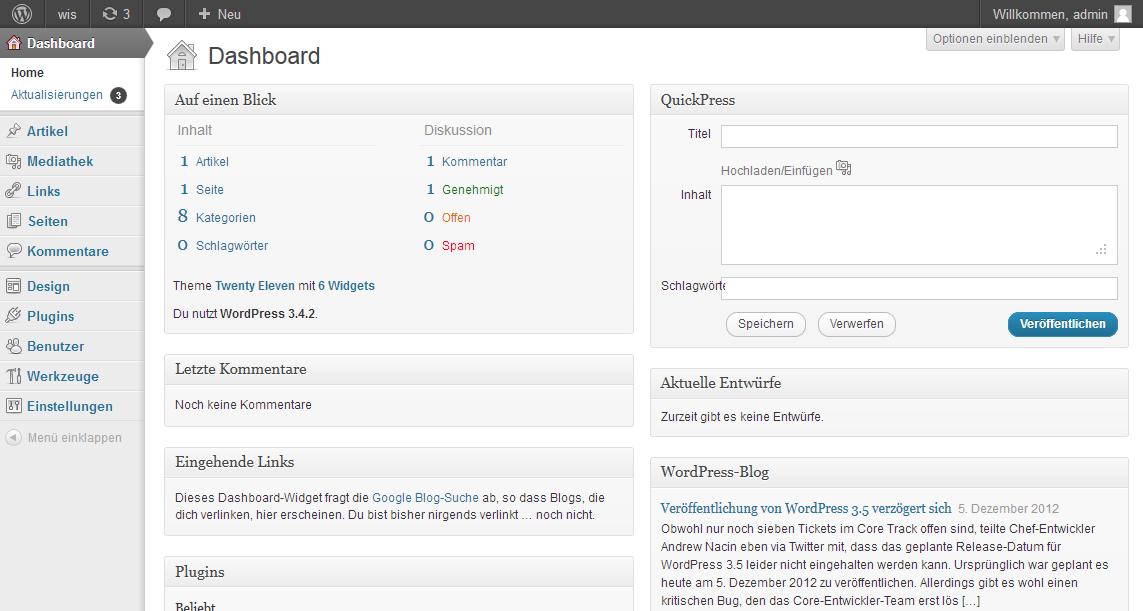
Task: Click the text 'Noch keine Kommentare'
Action: point(243,405)
